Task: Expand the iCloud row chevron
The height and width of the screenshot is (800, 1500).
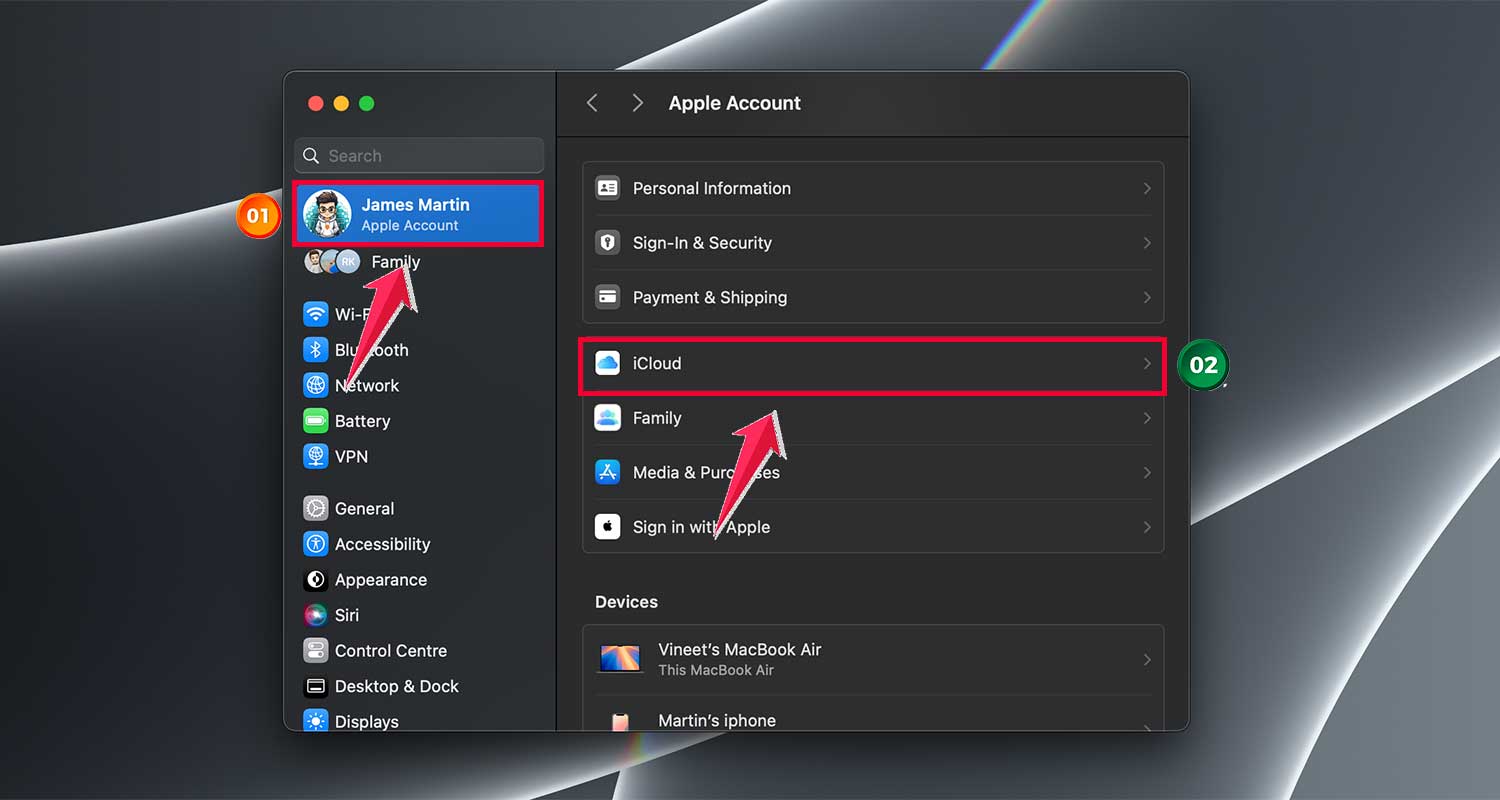Action: pos(1147,364)
